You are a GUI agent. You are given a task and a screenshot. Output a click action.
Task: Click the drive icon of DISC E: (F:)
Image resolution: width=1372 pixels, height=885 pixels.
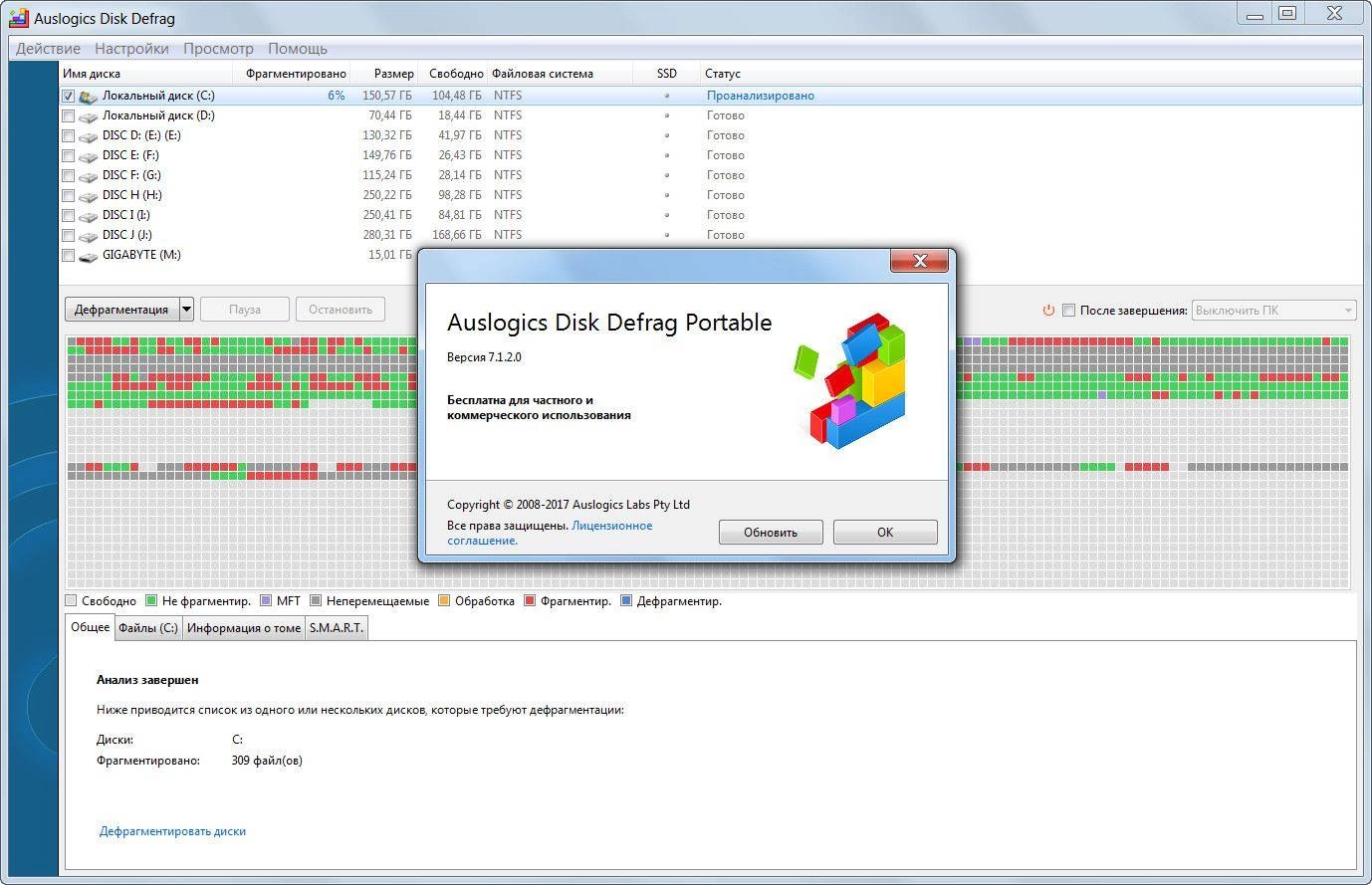coord(88,156)
